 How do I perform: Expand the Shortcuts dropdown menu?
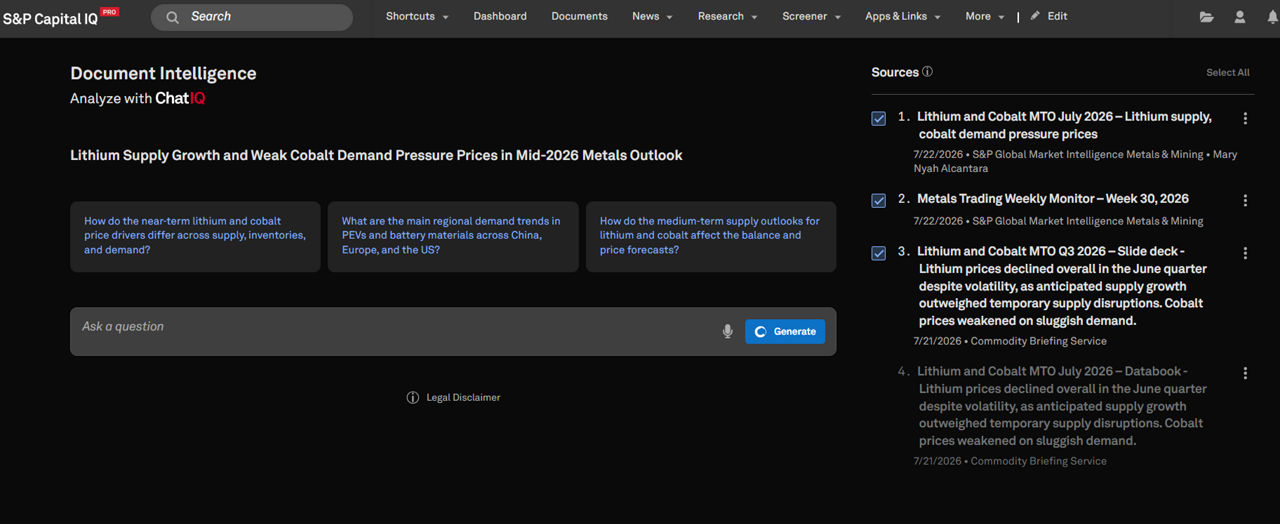[x=417, y=16]
